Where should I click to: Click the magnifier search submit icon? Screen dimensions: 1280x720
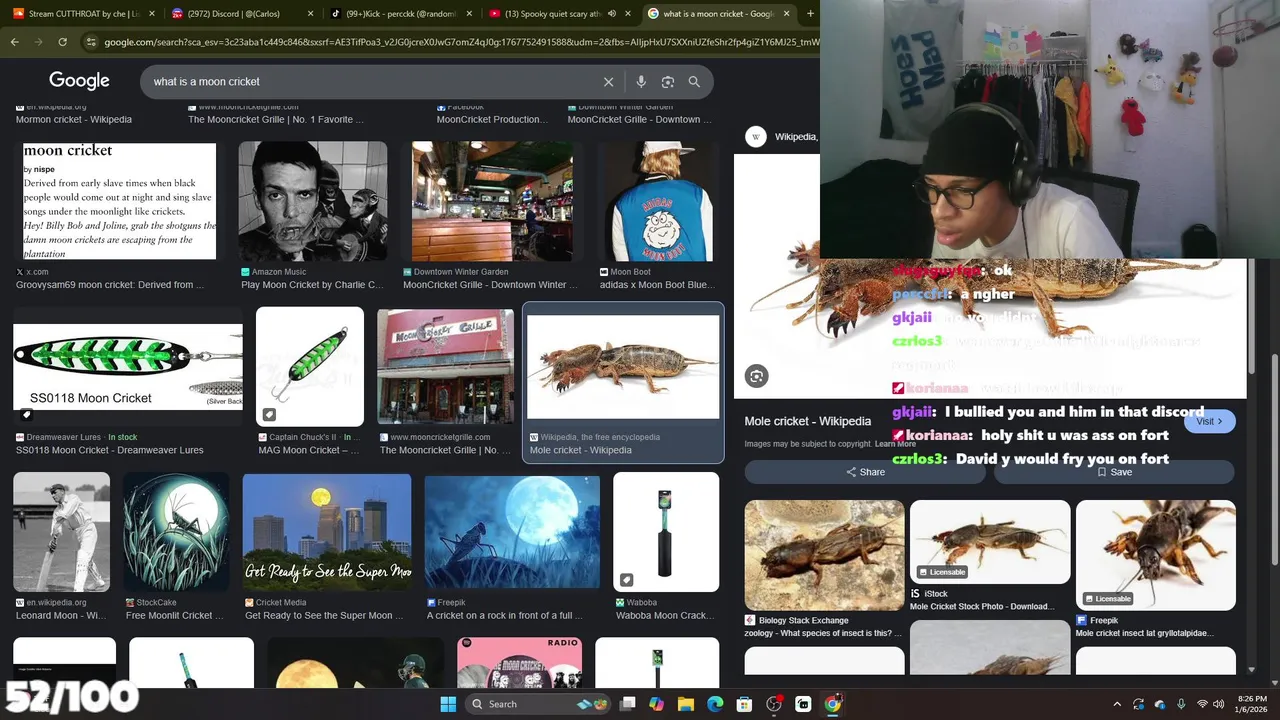click(695, 82)
